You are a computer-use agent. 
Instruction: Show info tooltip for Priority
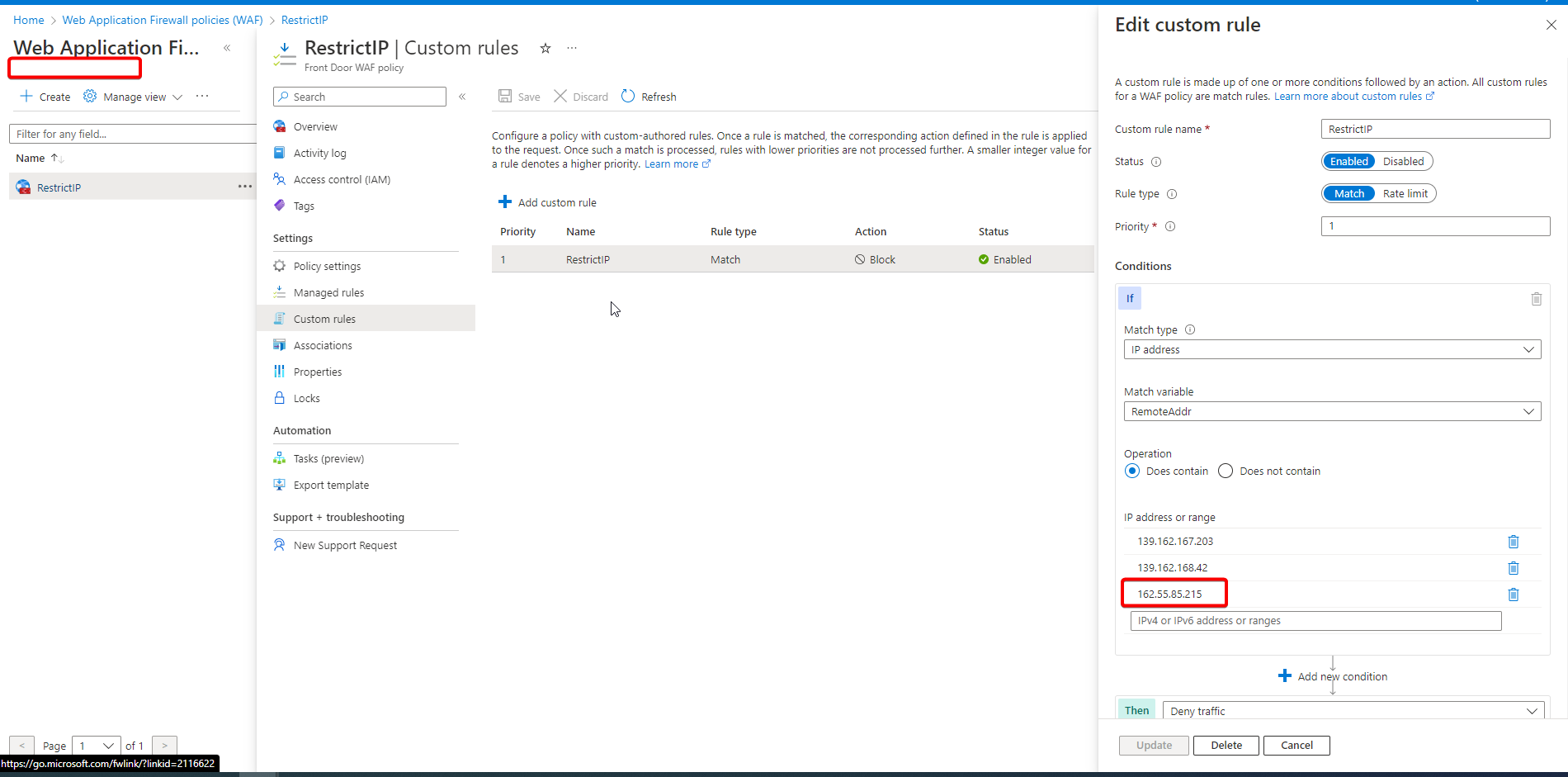tap(1170, 226)
